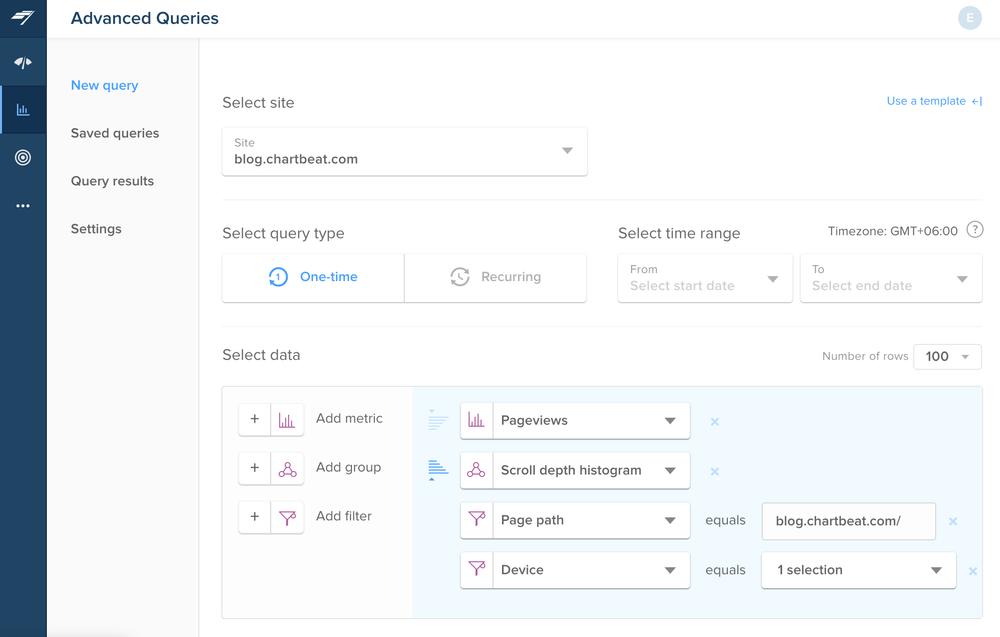Viewport: 1000px width, 637px height.
Task: Remove the Pageviews metric row
Action: pyautogui.click(x=714, y=421)
